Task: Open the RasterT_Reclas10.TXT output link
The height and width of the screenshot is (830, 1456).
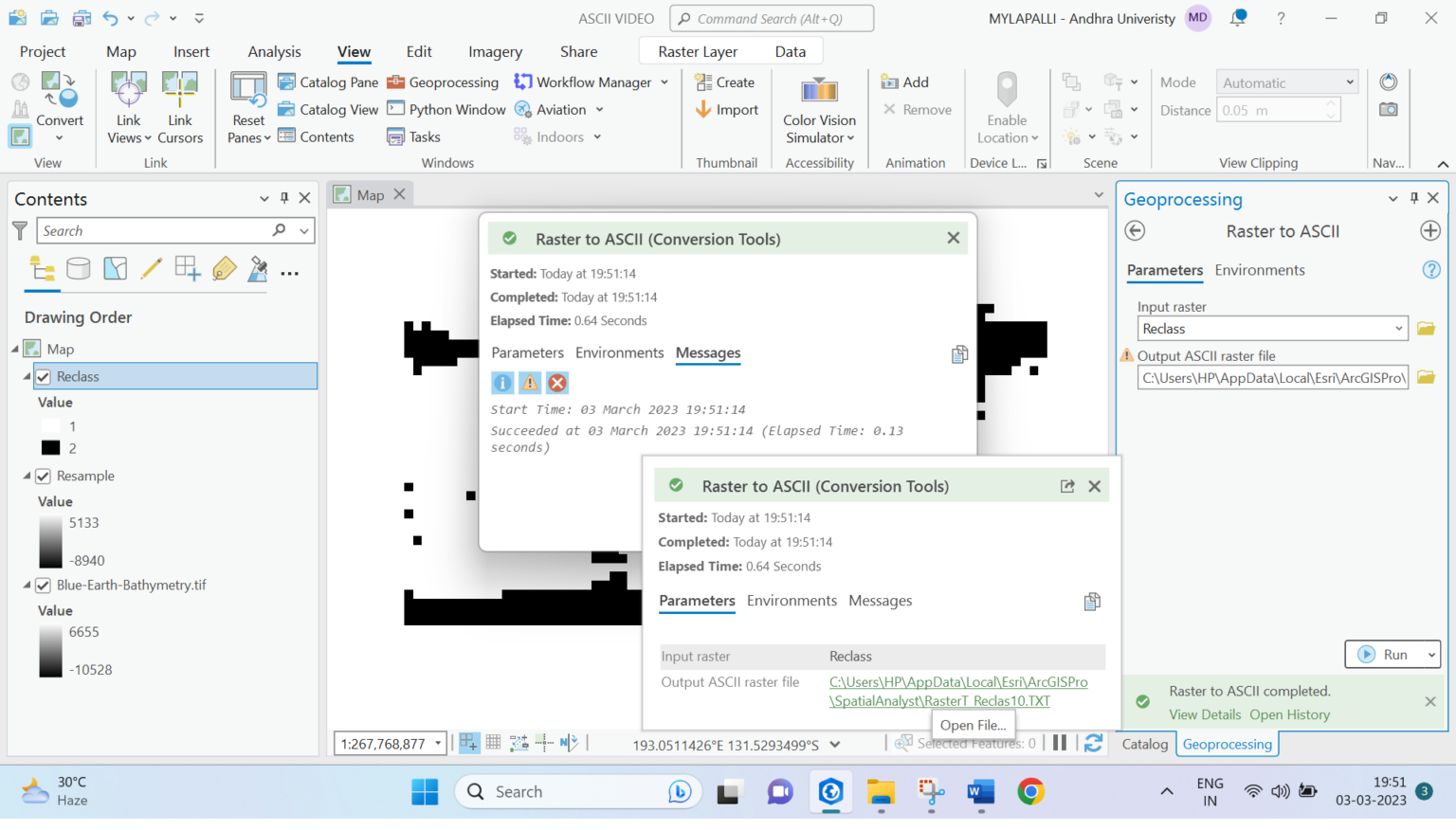Action: (939, 700)
